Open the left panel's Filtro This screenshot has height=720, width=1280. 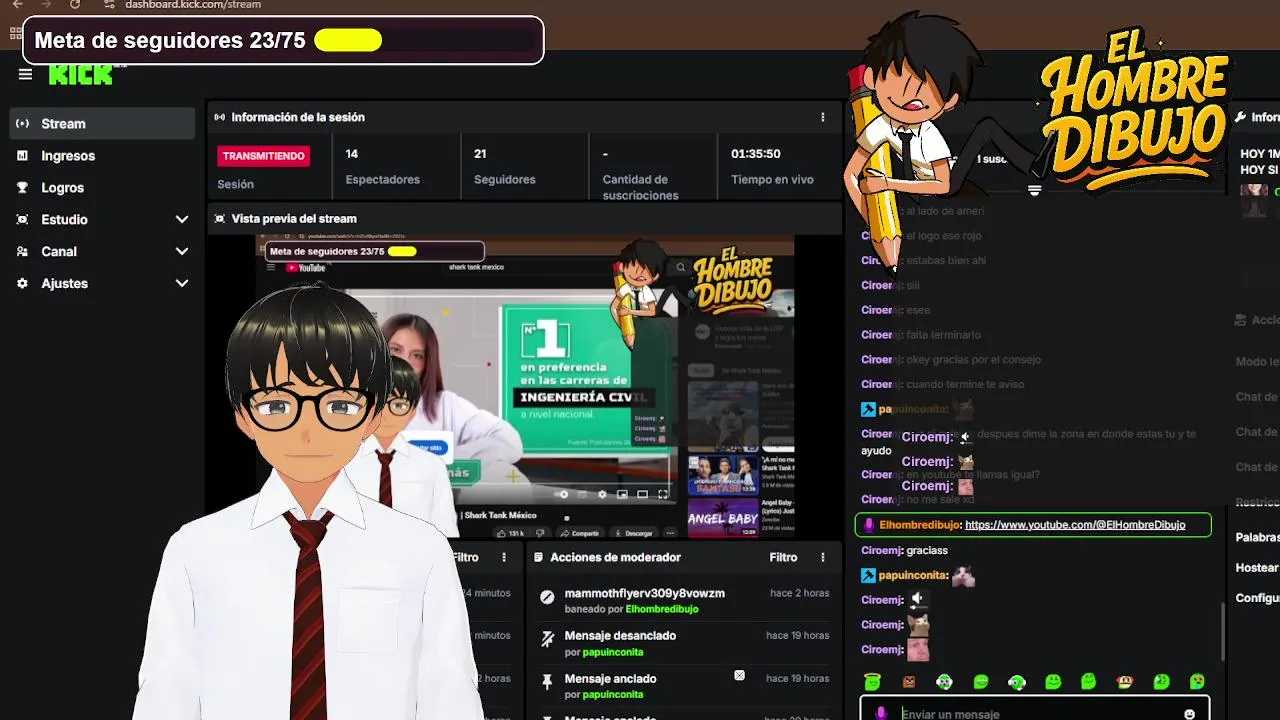coord(465,557)
